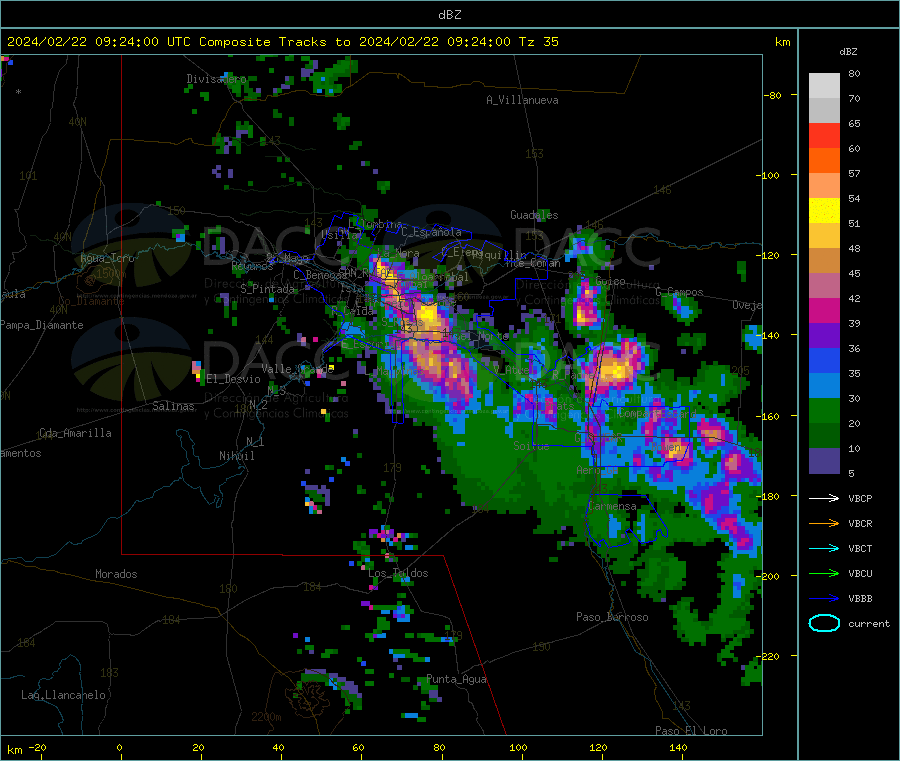This screenshot has width=900, height=761.
Task: Click the 'Los_Toldos' map label
Action: 398,573
